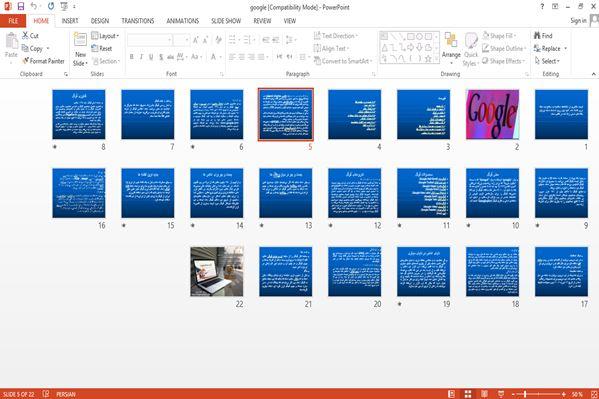Click Increase Font Size icon

click(x=196, y=40)
